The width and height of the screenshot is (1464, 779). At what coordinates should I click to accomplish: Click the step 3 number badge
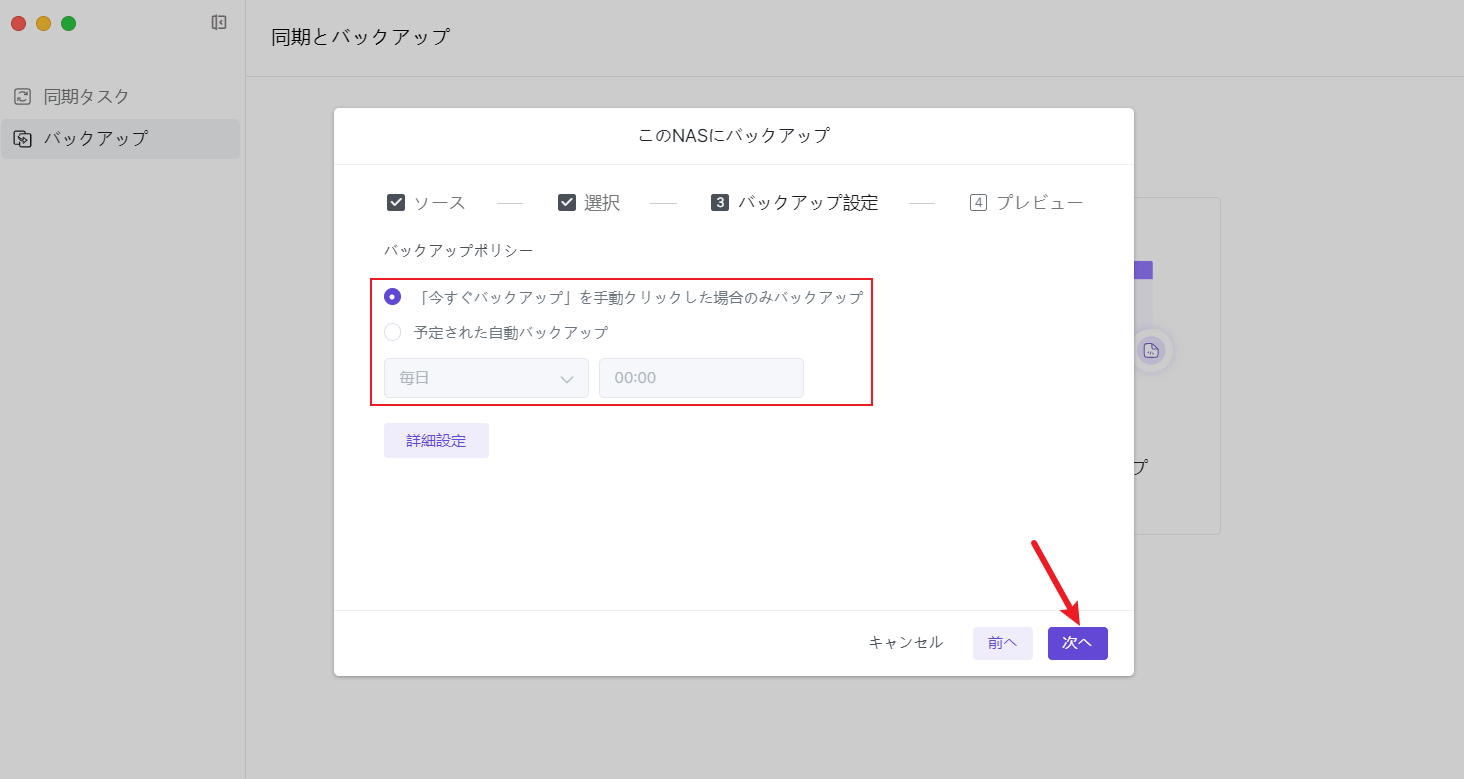(720, 203)
